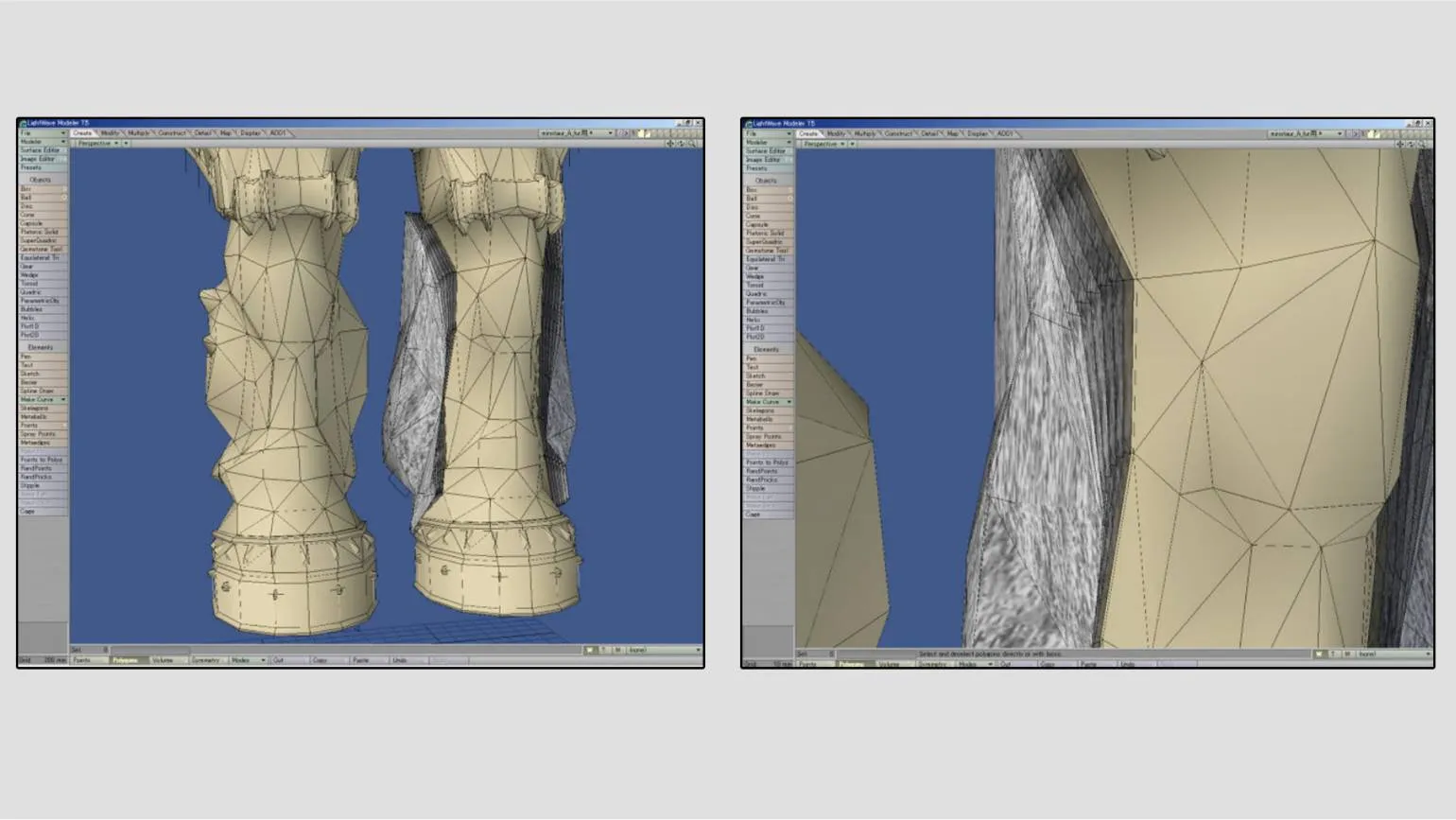Click the zoom viewport icon in left window
The height and width of the screenshot is (820, 1456).
[x=692, y=144]
